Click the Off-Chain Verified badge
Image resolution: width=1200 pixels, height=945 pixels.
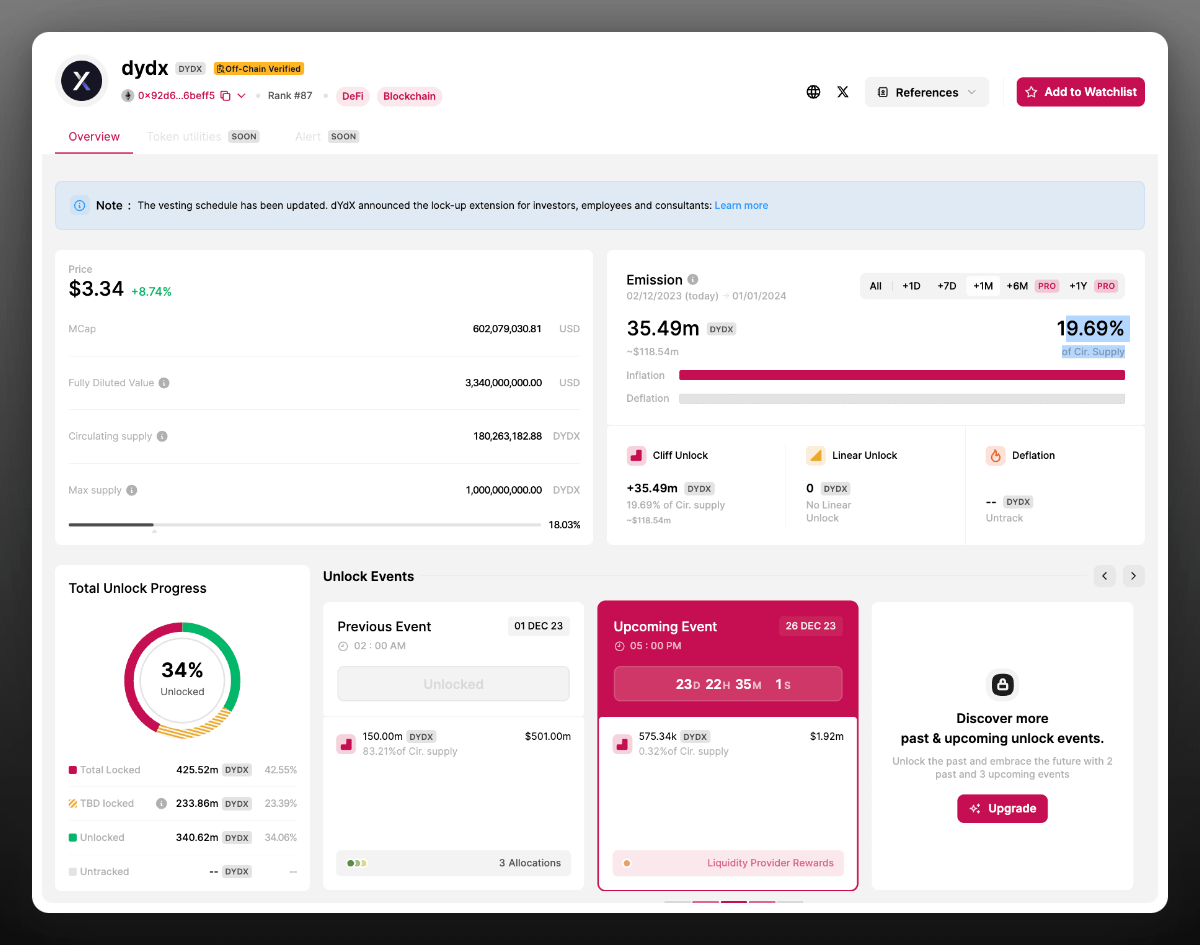tap(259, 69)
